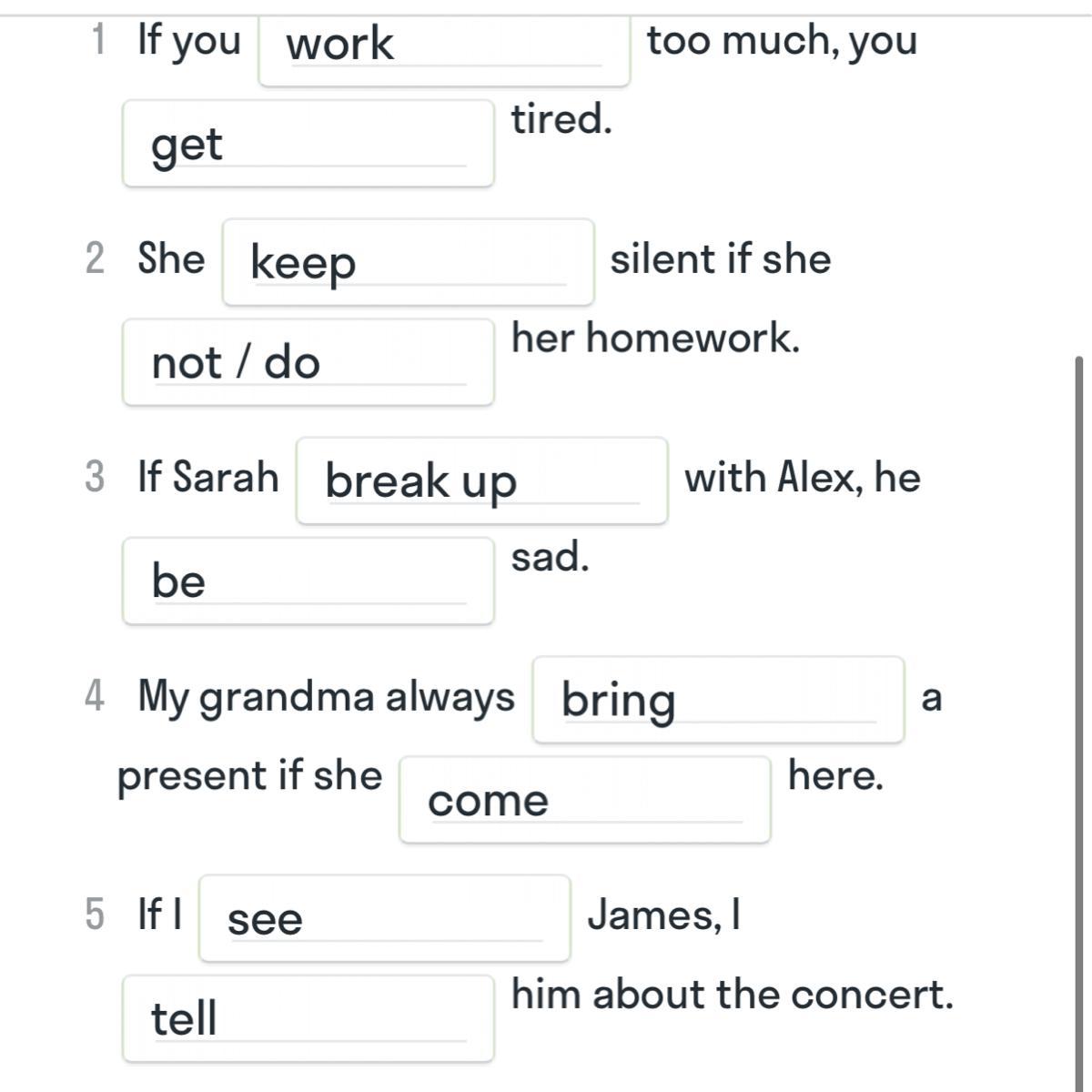
Task: Click the vertical scrollbar on the right
Action: tap(1080, 723)
